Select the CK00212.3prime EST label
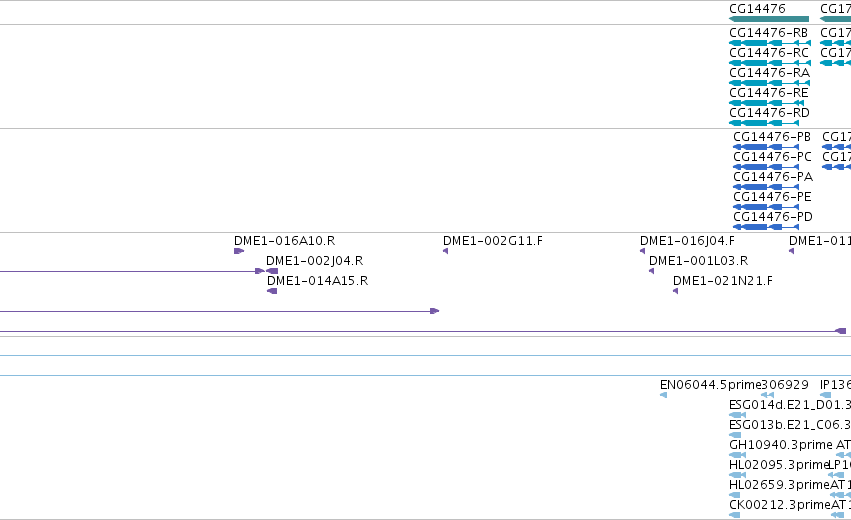Viewport: 851px width, 520px height. [x=780, y=505]
